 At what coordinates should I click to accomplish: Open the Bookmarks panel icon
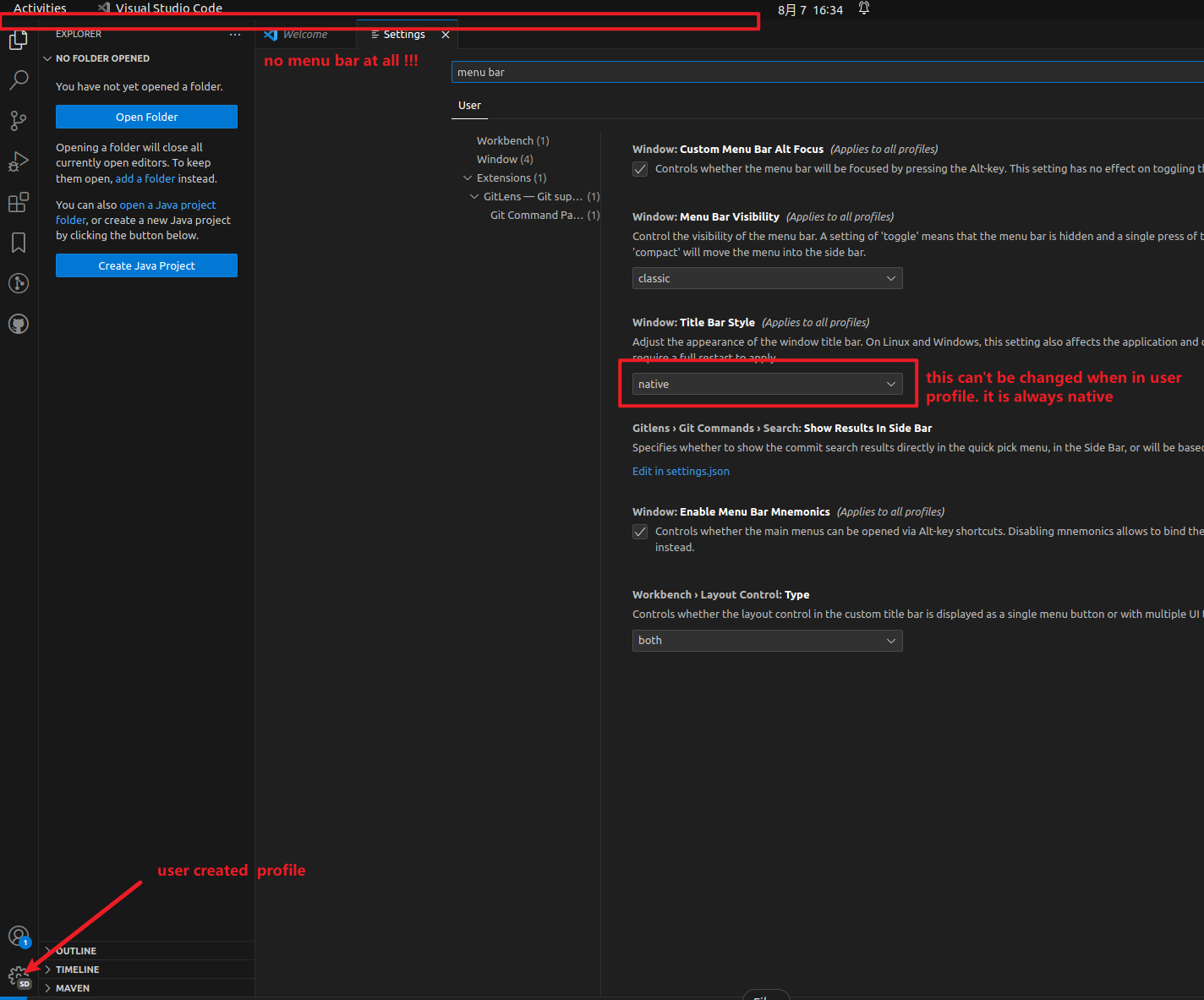(19, 243)
